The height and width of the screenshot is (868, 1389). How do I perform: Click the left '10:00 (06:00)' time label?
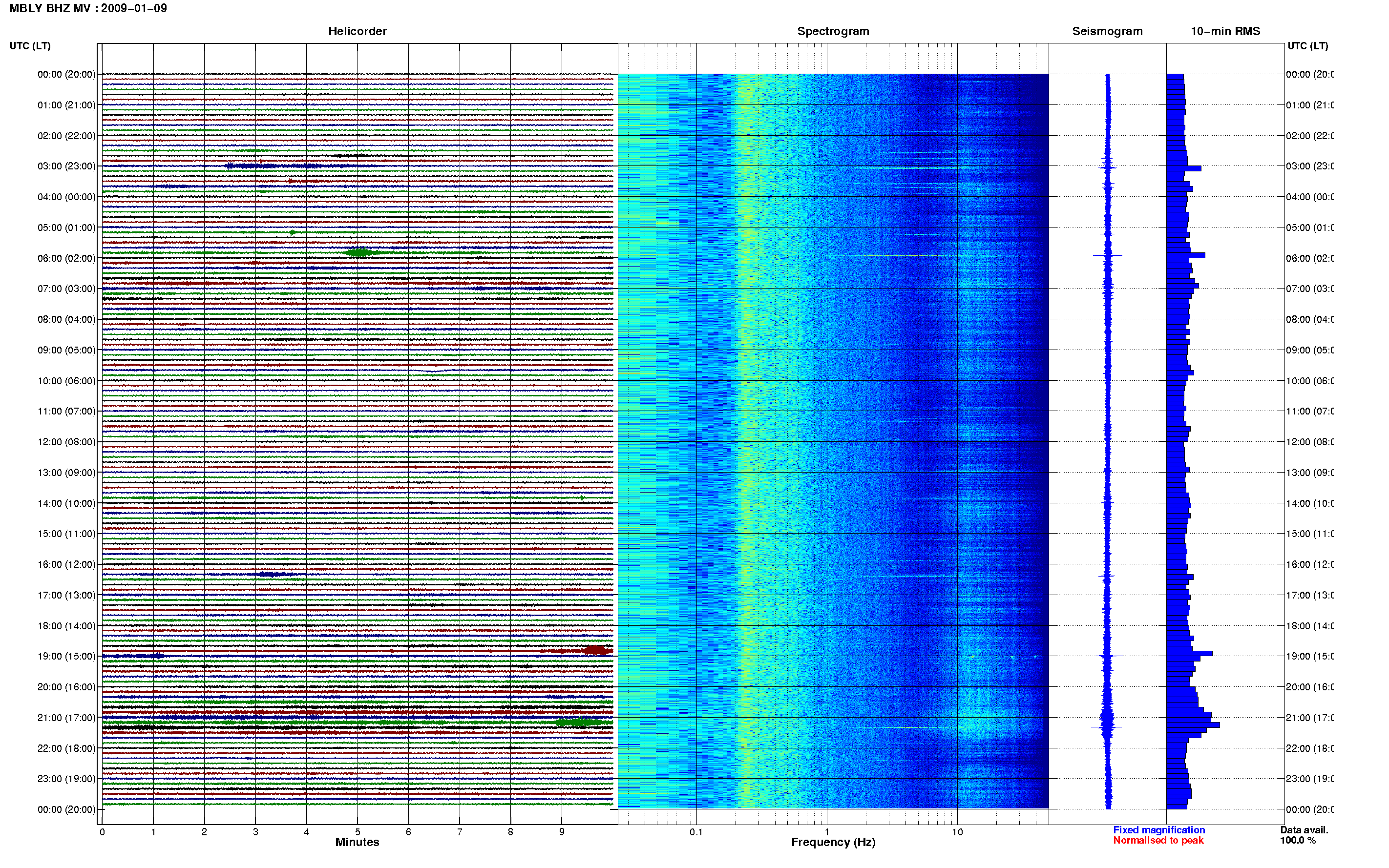tap(66, 381)
